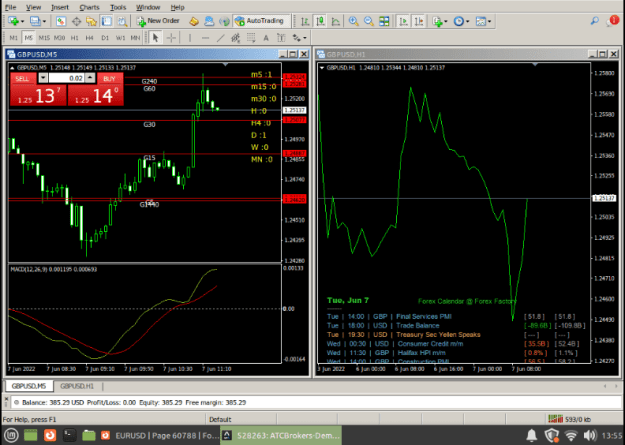The image size is (625, 445).
Task: Open the Help menu
Action: (x=177, y=7)
